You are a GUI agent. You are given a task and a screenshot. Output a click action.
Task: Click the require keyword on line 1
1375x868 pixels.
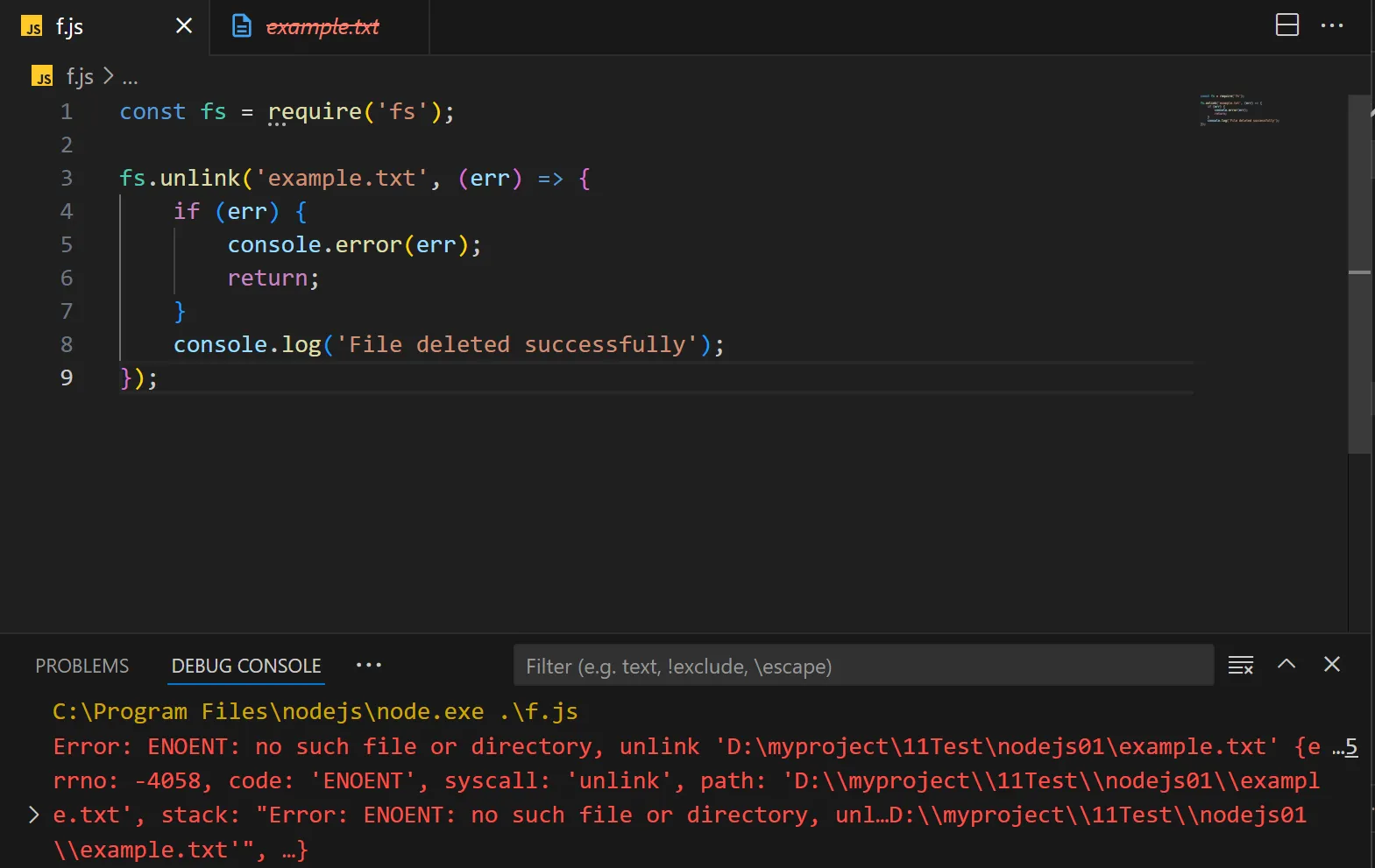(315, 112)
